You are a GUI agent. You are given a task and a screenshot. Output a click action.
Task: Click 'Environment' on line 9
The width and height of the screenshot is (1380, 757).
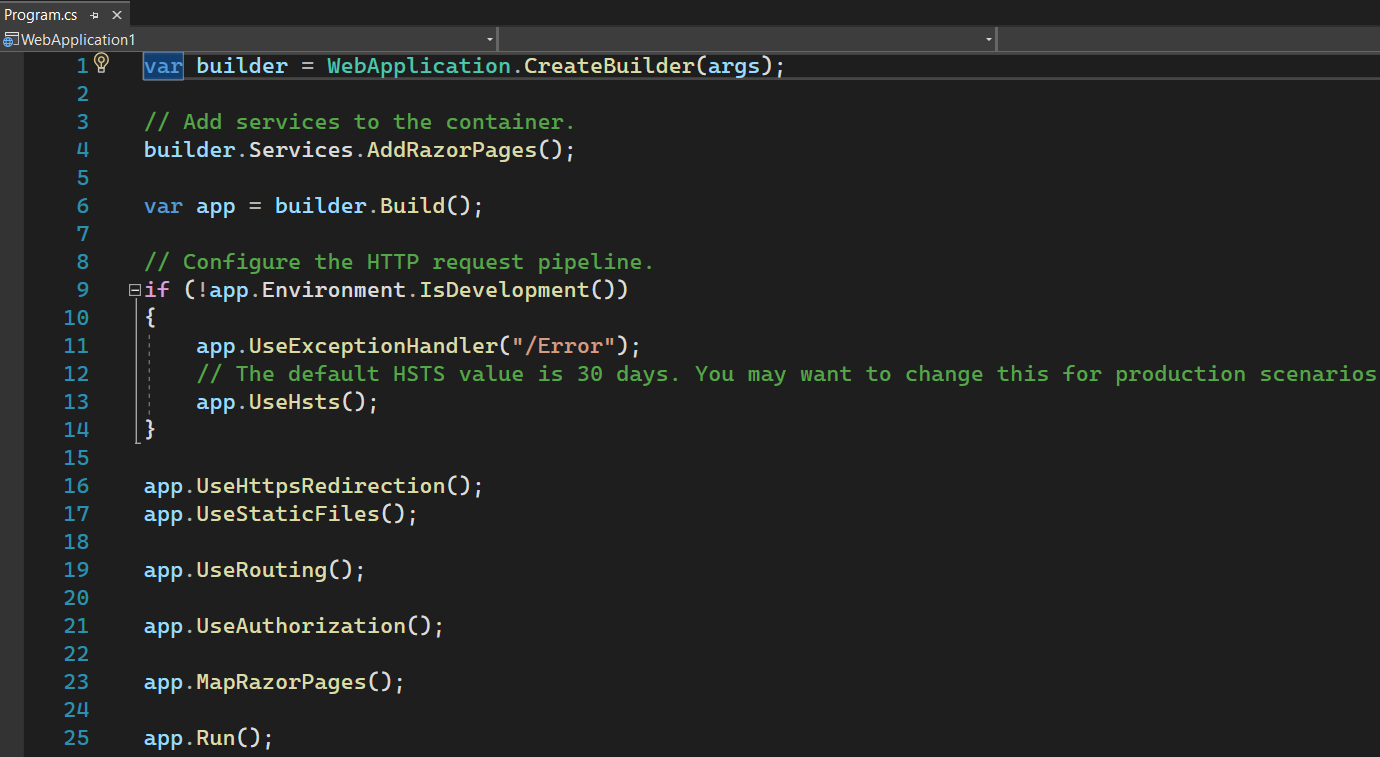(x=334, y=290)
